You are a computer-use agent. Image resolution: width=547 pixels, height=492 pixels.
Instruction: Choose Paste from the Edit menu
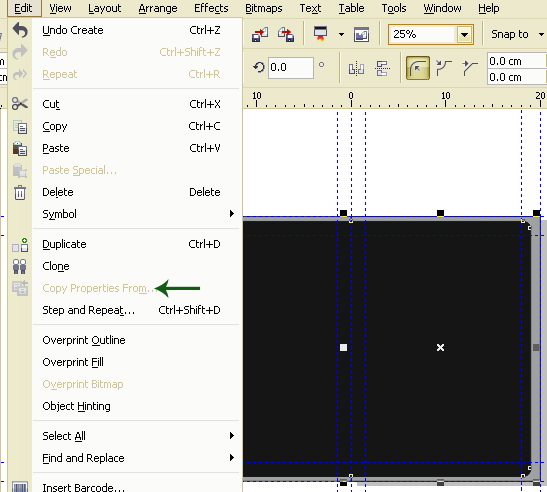click(x=136, y=148)
